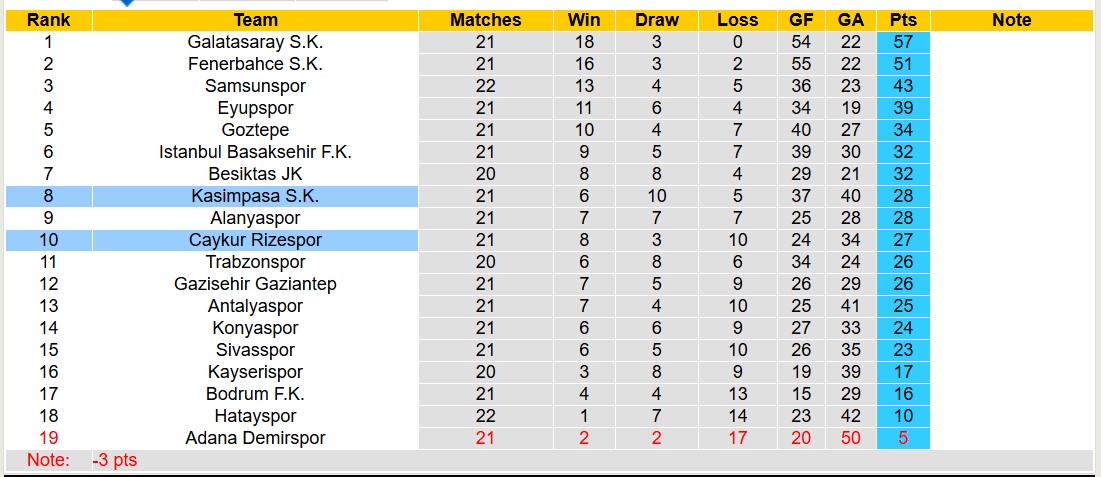Click the Draw column header
1101x477 pixels.
pos(656,20)
